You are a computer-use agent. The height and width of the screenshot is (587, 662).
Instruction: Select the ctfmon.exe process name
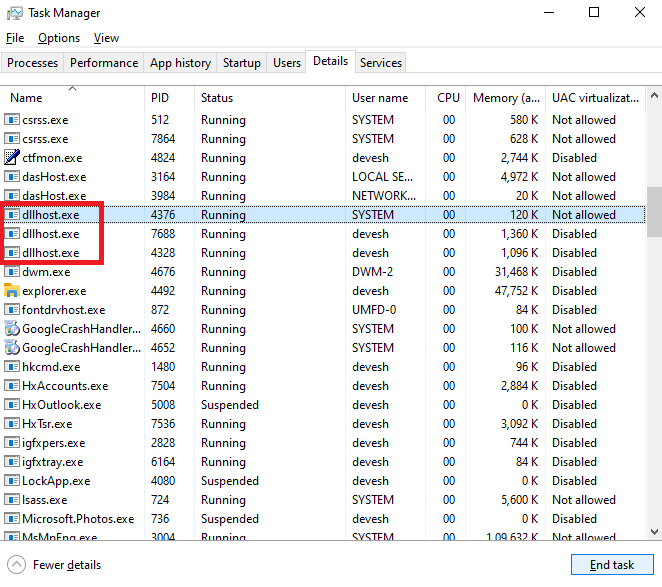pyautogui.click(x=52, y=158)
